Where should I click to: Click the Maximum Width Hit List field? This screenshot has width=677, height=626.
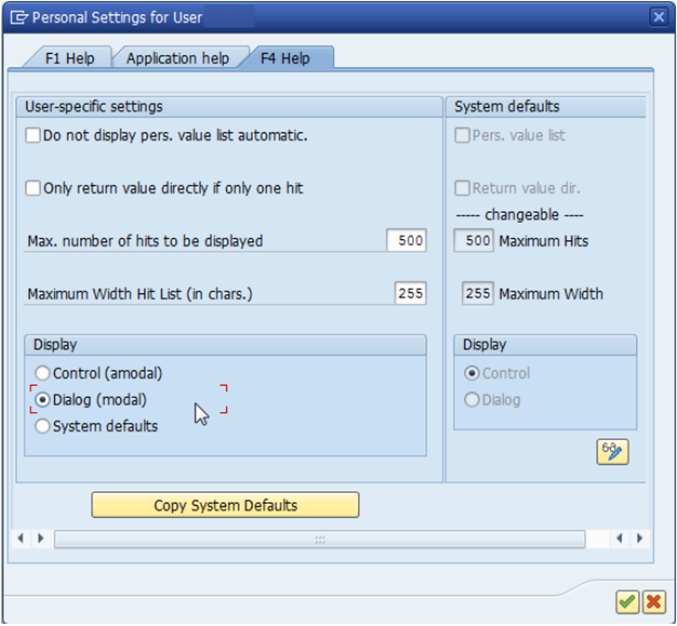[x=410, y=294]
